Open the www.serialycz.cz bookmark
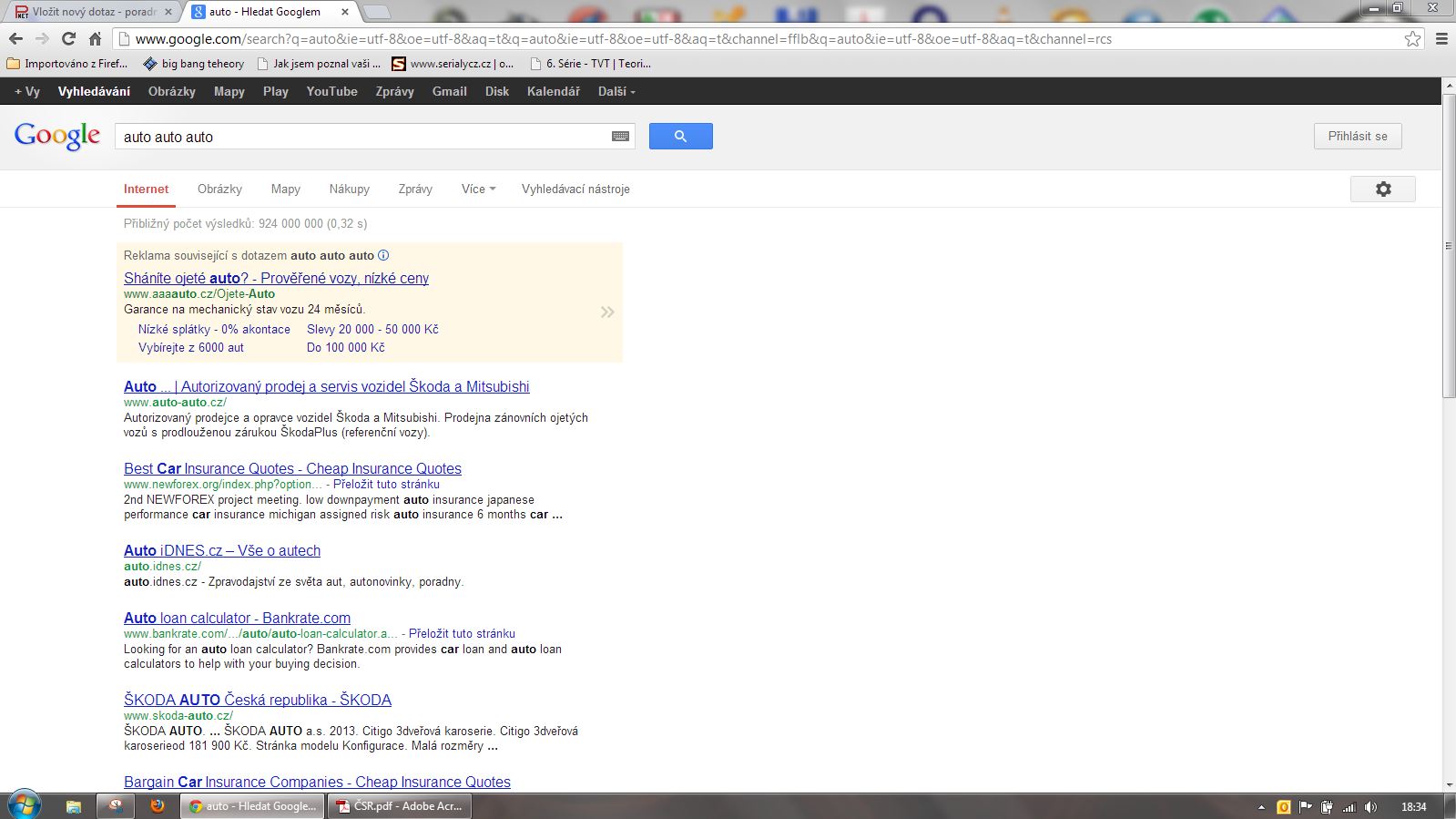 453,64
